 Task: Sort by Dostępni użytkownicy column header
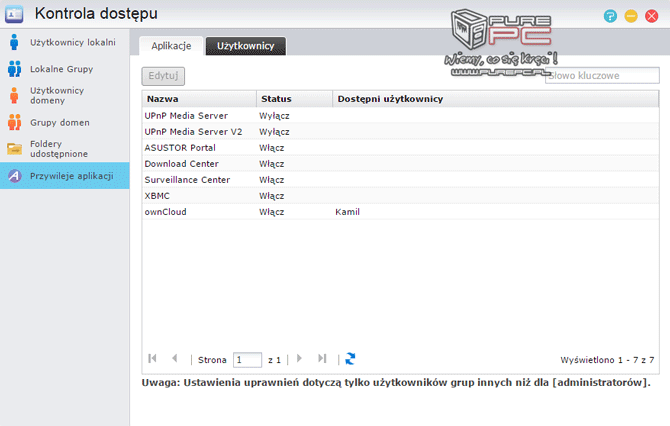pyautogui.click(x=496, y=99)
